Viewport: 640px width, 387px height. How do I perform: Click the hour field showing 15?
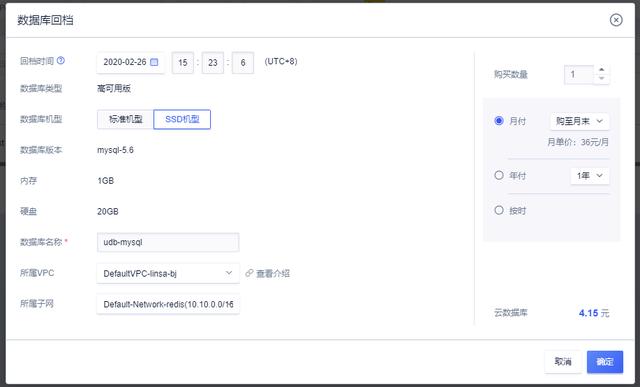coord(182,62)
